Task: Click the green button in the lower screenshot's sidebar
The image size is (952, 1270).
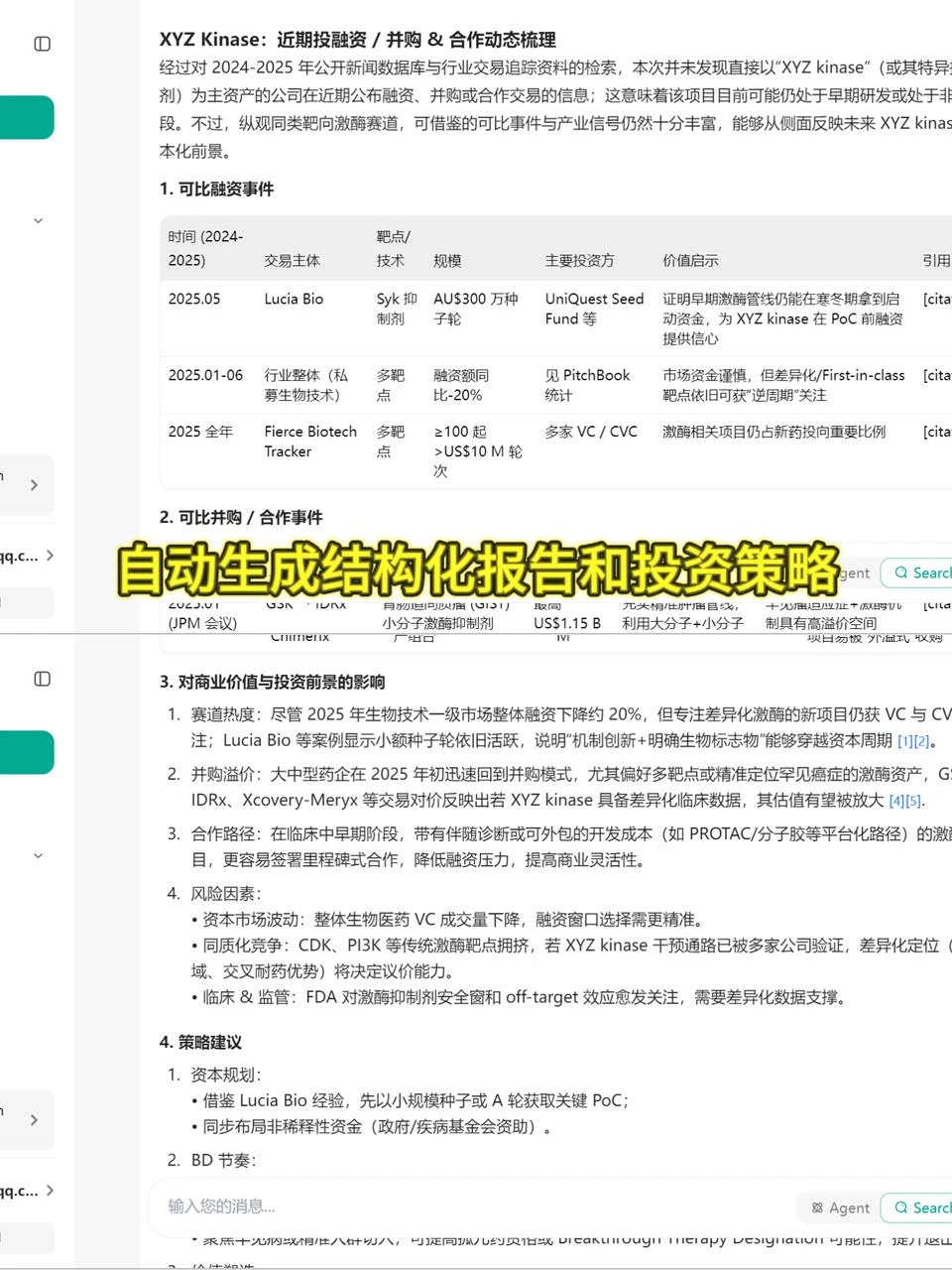Action: (x=27, y=752)
